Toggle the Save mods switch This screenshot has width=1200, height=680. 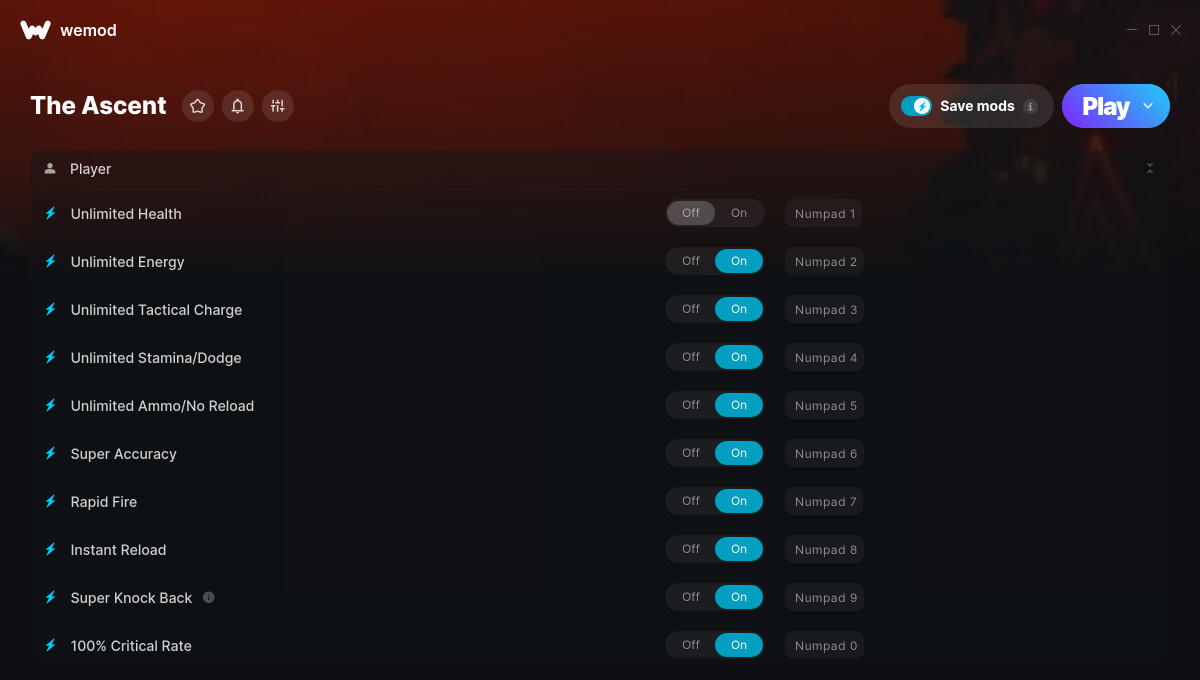pos(916,106)
